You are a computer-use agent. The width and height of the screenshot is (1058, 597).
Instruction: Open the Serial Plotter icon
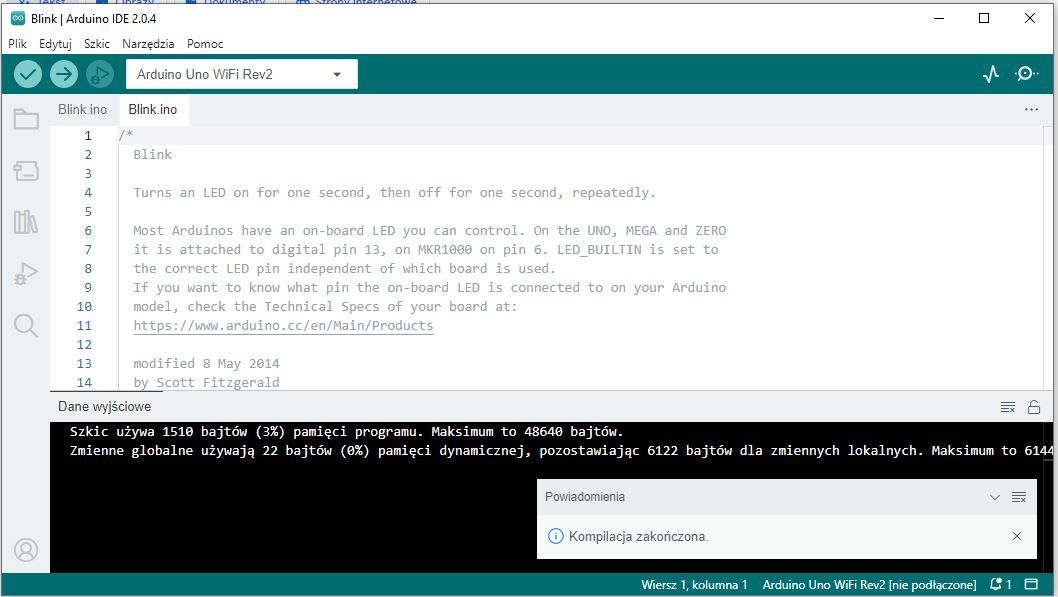990,73
